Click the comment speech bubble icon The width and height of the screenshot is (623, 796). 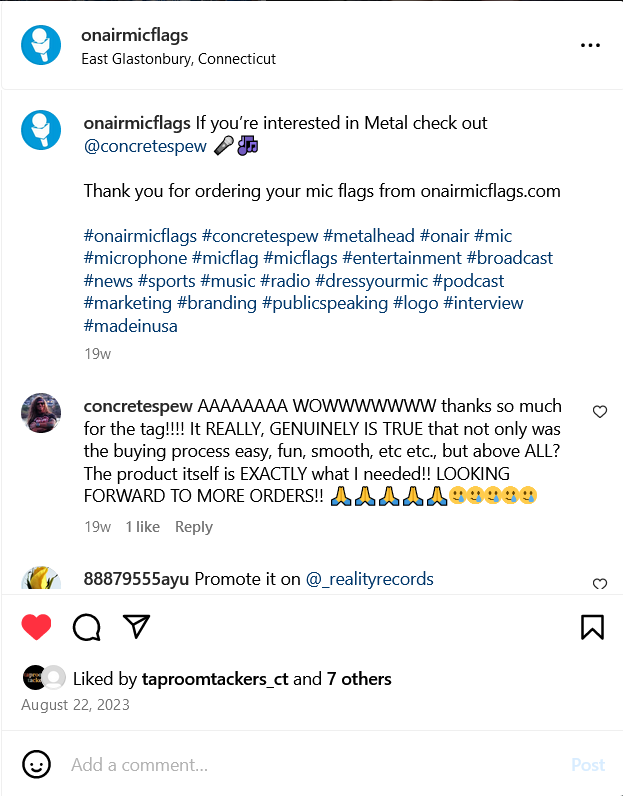click(87, 627)
